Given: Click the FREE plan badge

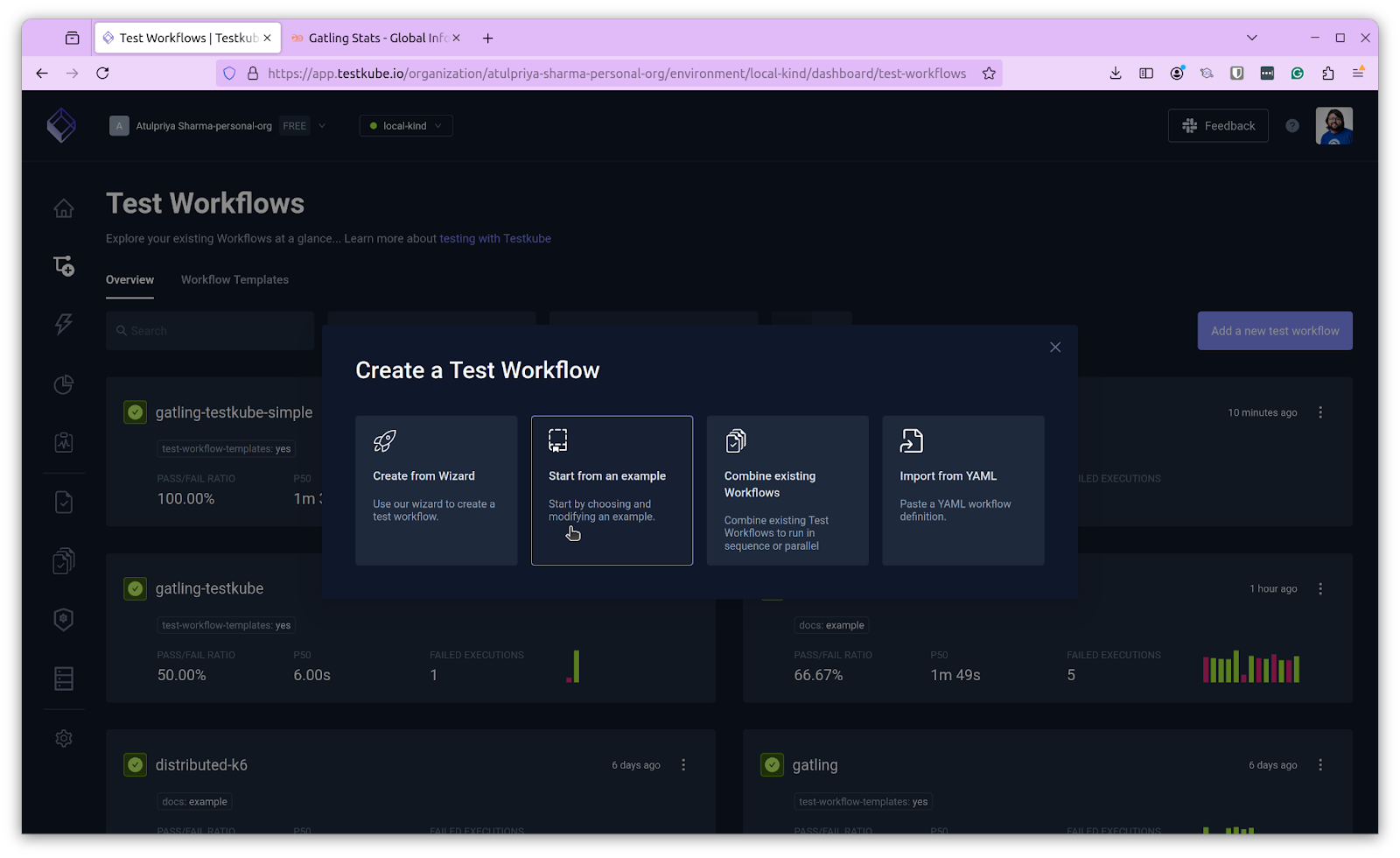Looking at the screenshot, I should pyautogui.click(x=295, y=126).
